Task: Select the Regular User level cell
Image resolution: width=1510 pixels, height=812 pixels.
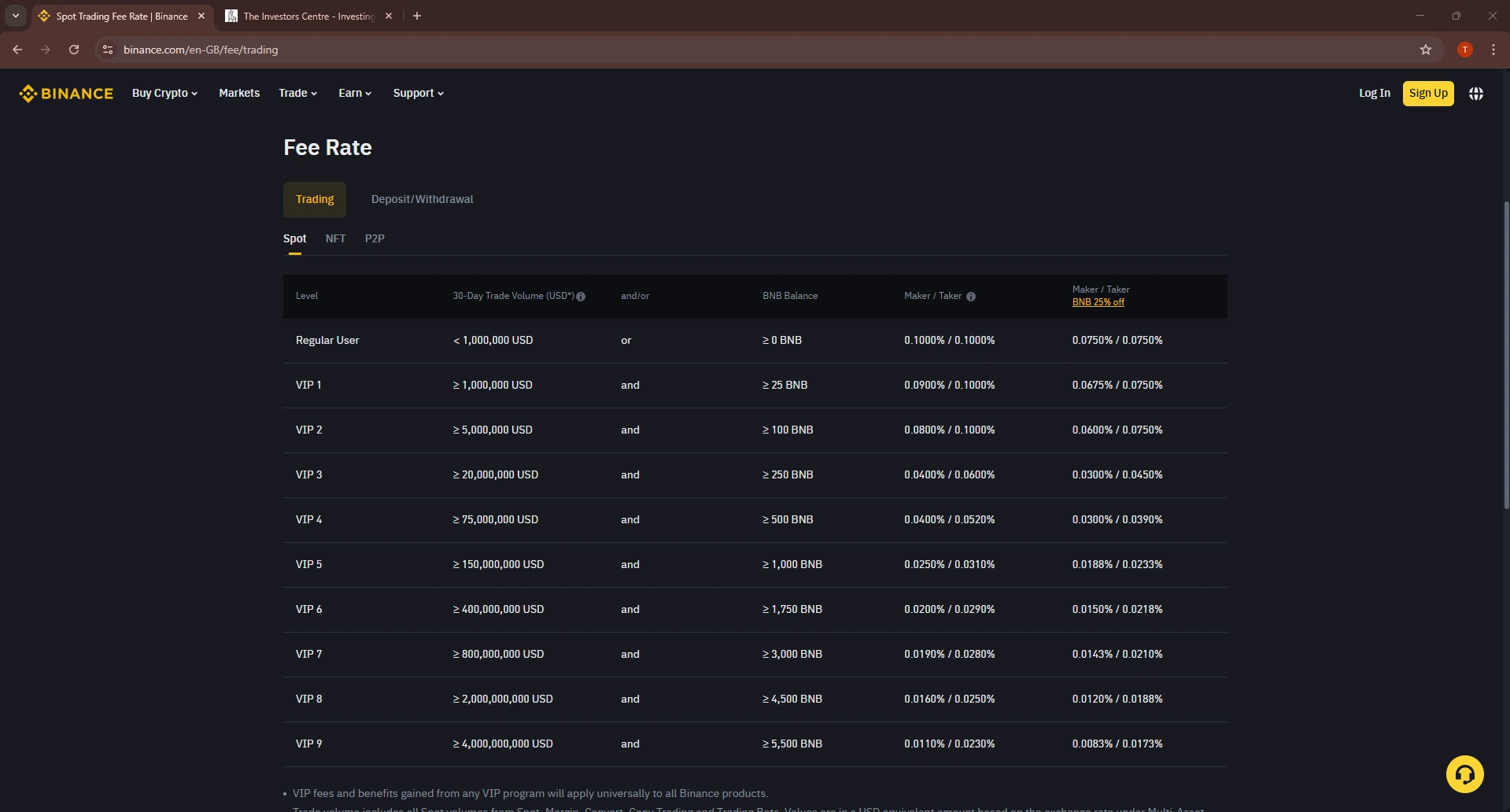Action: pyautogui.click(x=327, y=341)
